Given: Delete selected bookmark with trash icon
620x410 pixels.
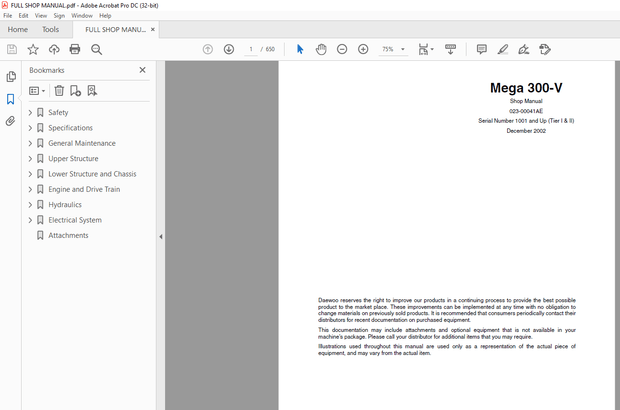Looking at the screenshot, I should point(59,91).
